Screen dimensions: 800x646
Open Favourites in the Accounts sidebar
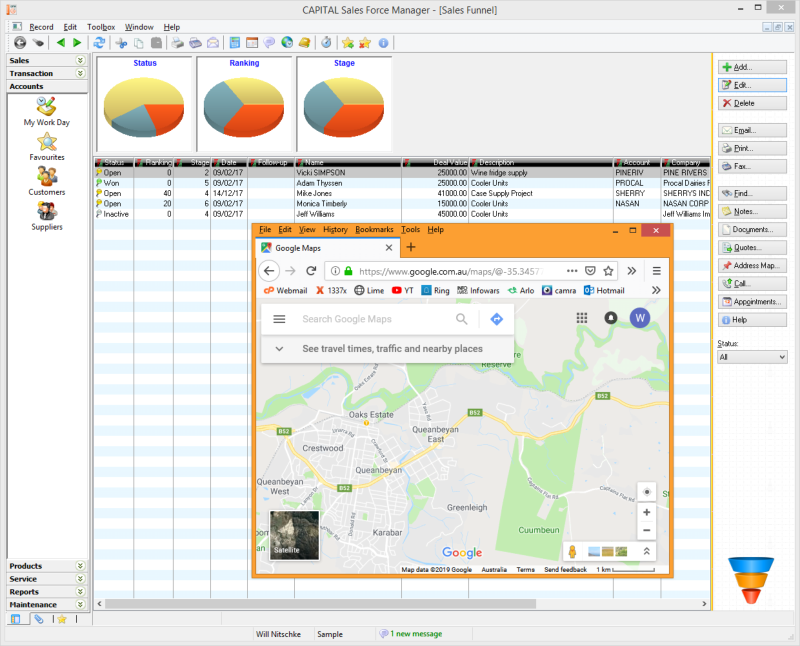[47, 147]
